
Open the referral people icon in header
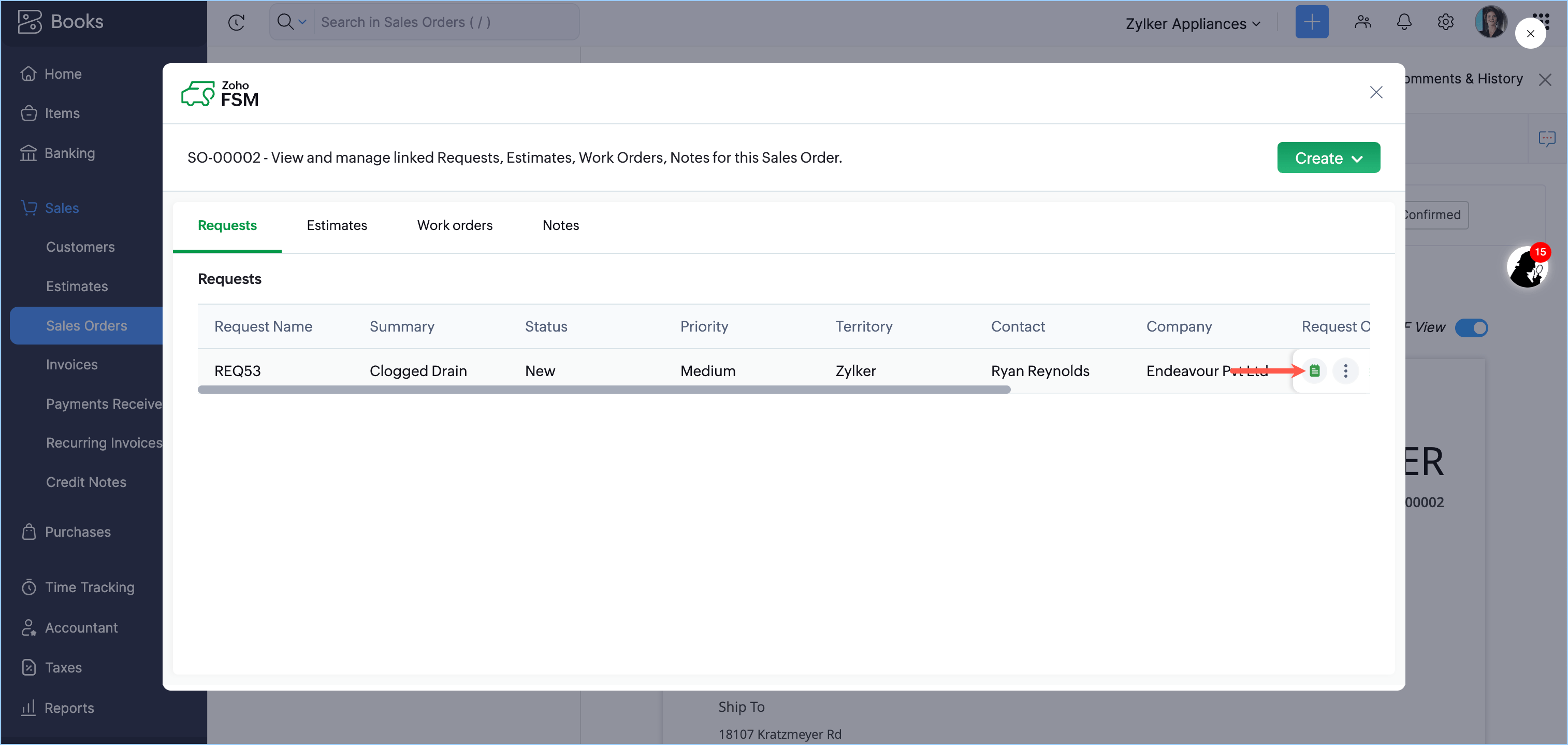pos(1362,23)
